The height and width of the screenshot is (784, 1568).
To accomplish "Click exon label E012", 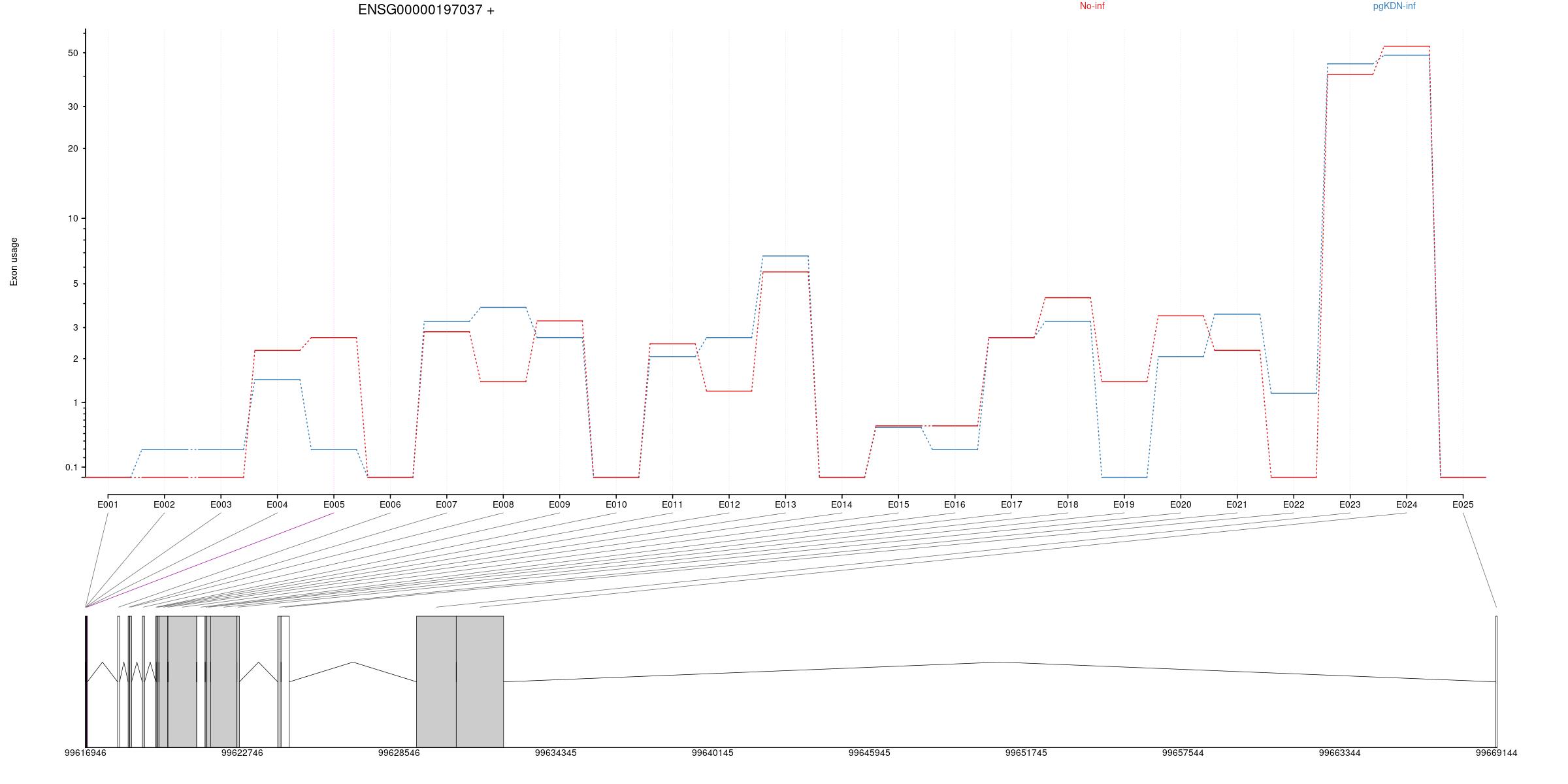I will (x=729, y=504).
